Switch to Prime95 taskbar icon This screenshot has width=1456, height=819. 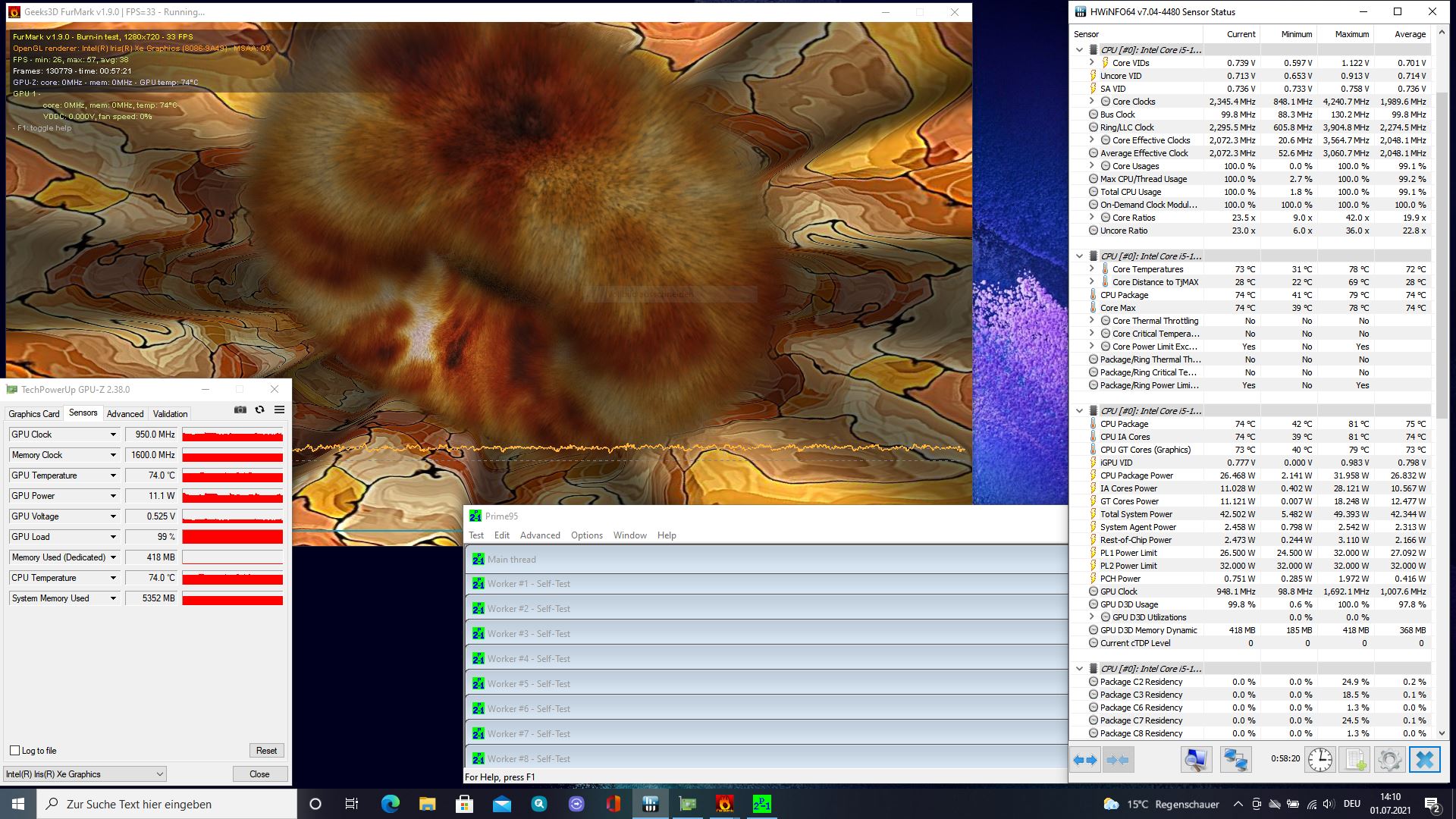click(x=761, y=804)
